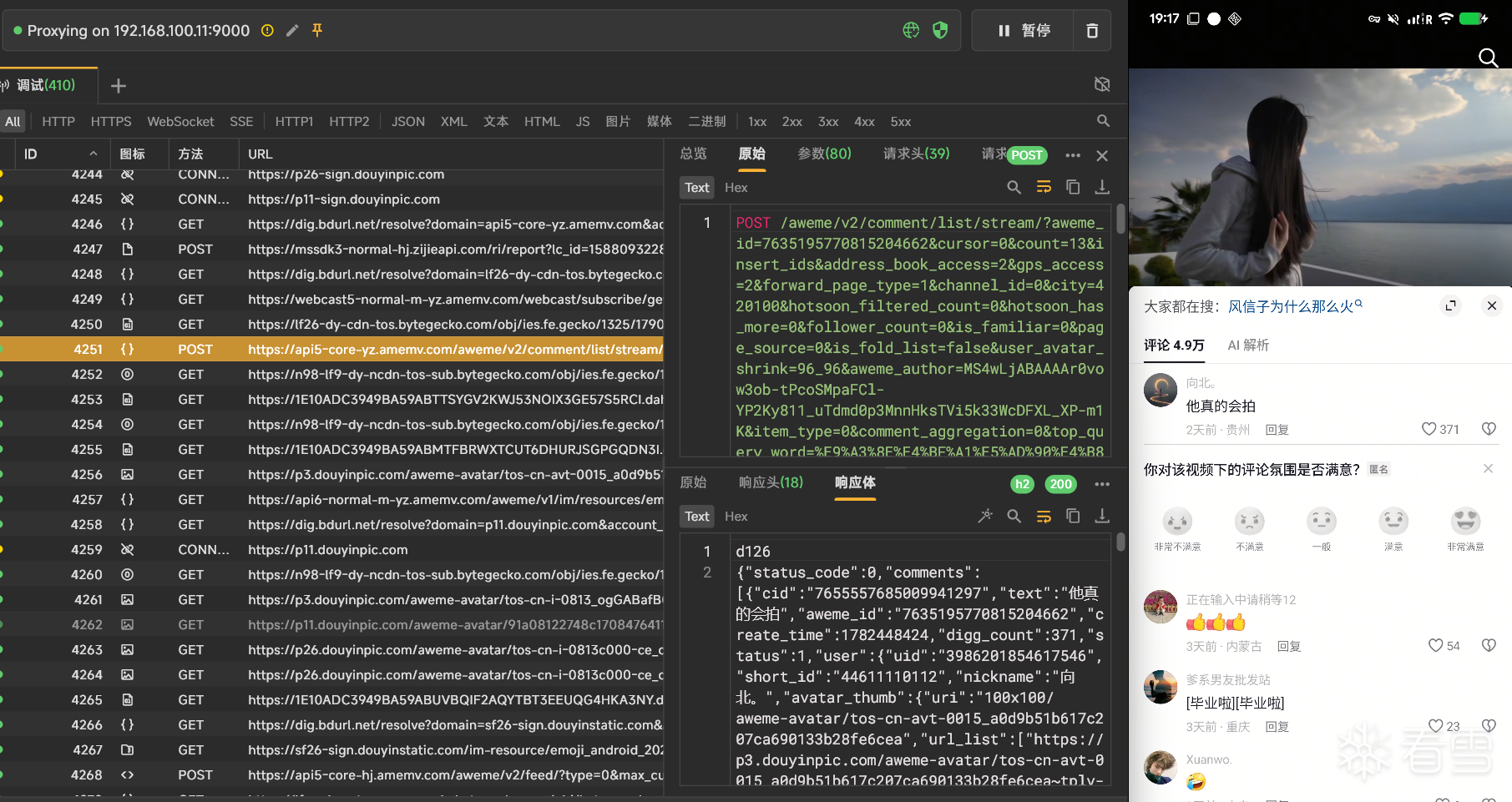
Task: Filter requests by XML
Action: pos(454,122)
